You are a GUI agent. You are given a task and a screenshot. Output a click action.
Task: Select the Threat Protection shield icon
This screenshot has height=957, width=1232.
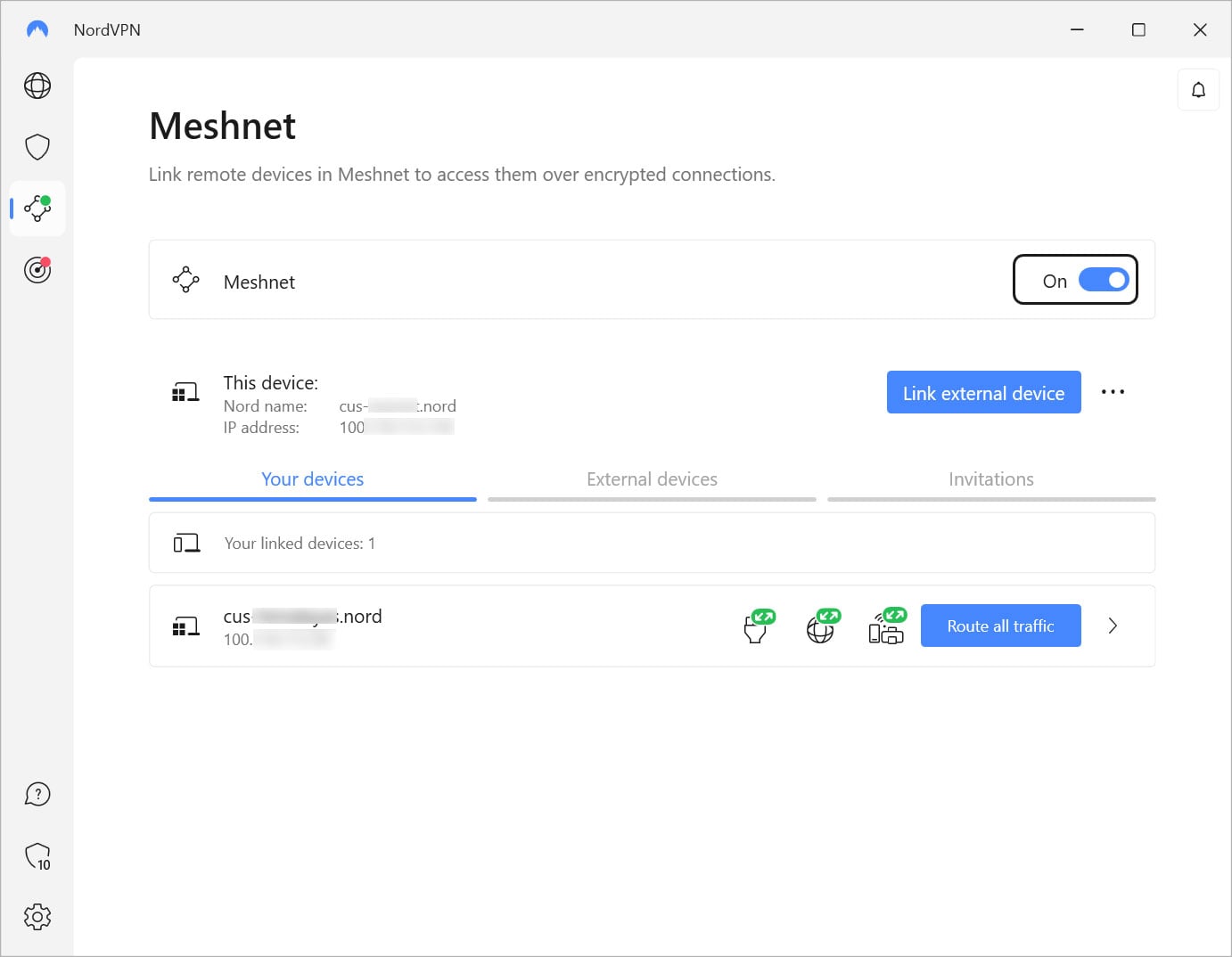[37, 146]
